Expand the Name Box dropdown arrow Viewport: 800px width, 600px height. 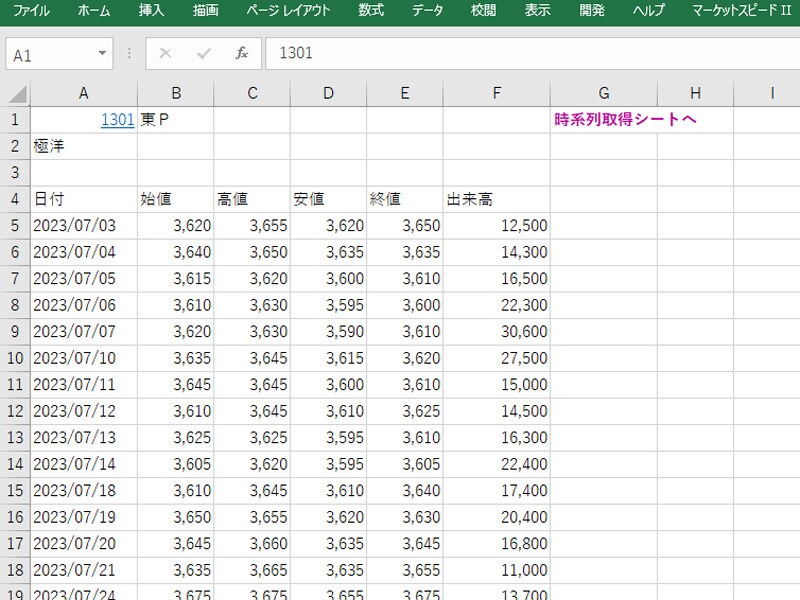pyautogui.click(x=102, y=54)
